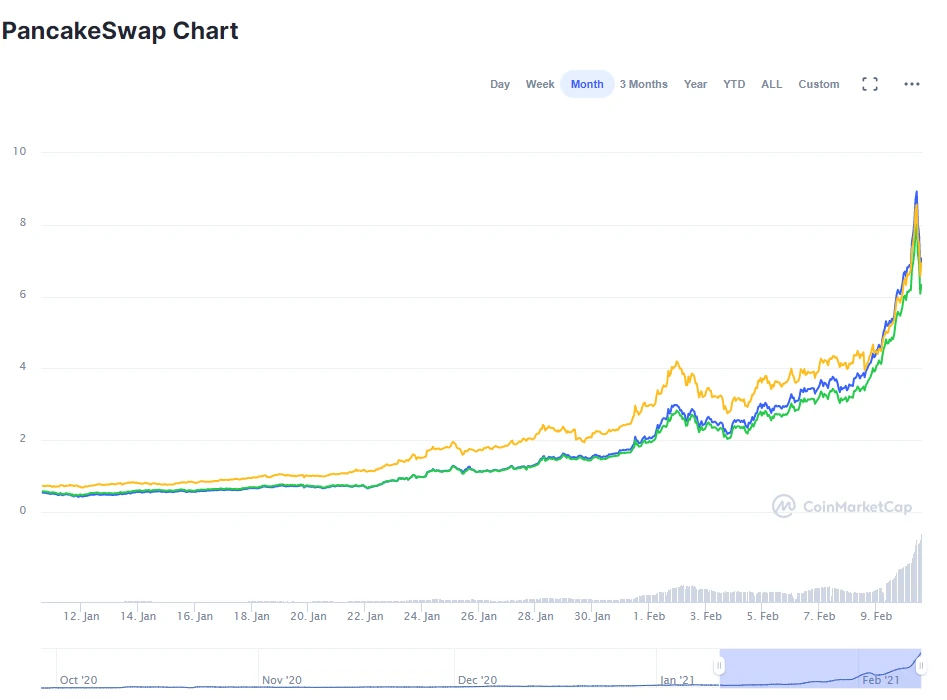Screen dimensions: 947x700
Task: Click the 24. Jan axis label
Action: click(x=422, y=616)
